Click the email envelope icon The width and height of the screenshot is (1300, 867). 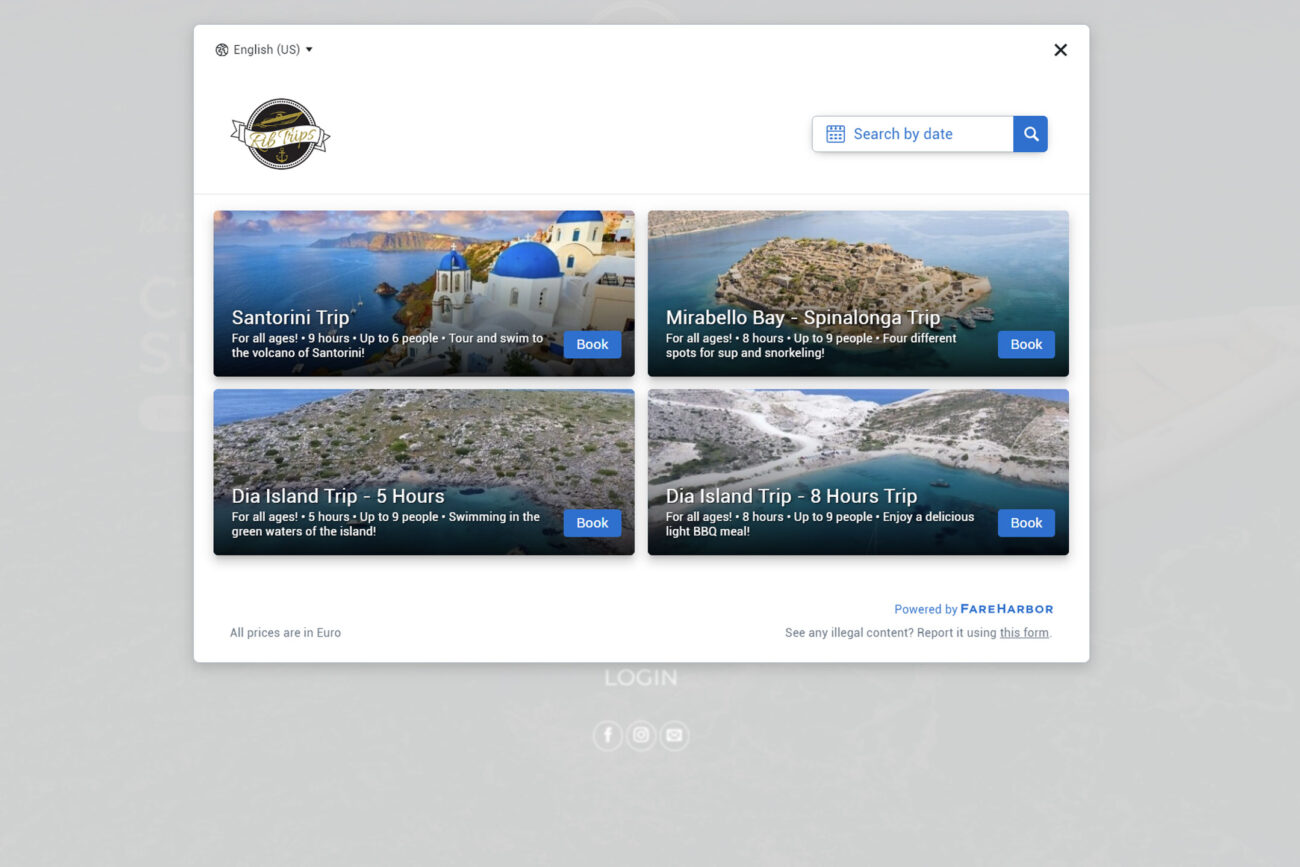point(674,736)
